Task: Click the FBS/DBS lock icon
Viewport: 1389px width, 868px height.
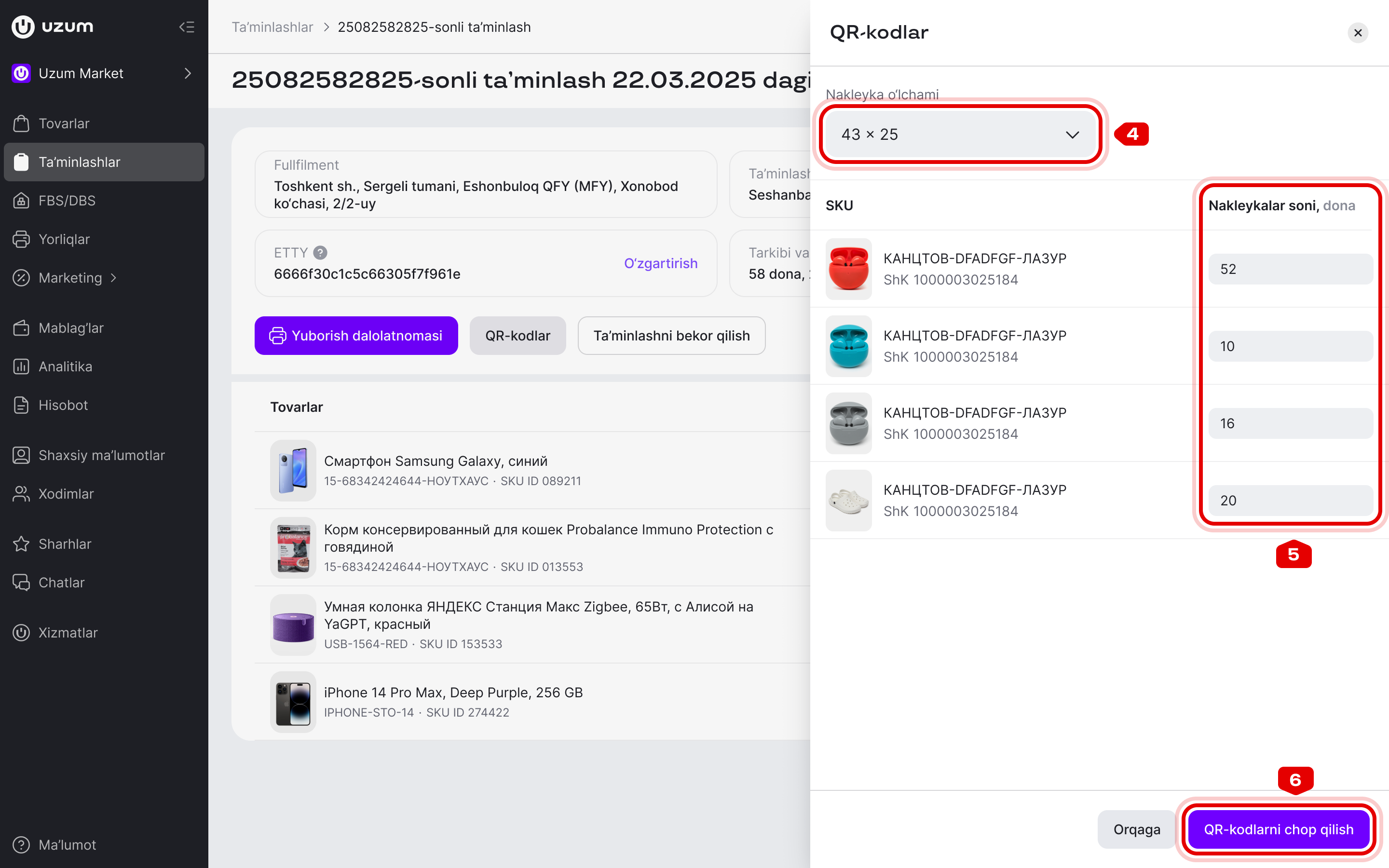Action: click(21, 200)
